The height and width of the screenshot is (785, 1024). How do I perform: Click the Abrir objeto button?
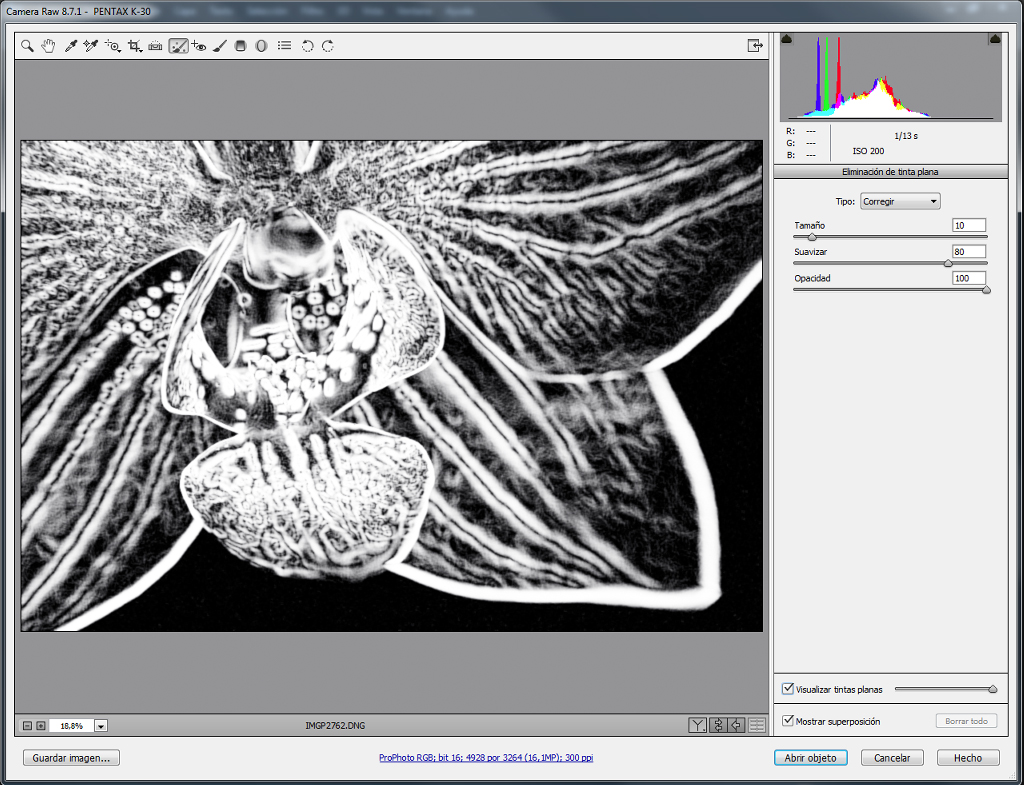point(810,758)
